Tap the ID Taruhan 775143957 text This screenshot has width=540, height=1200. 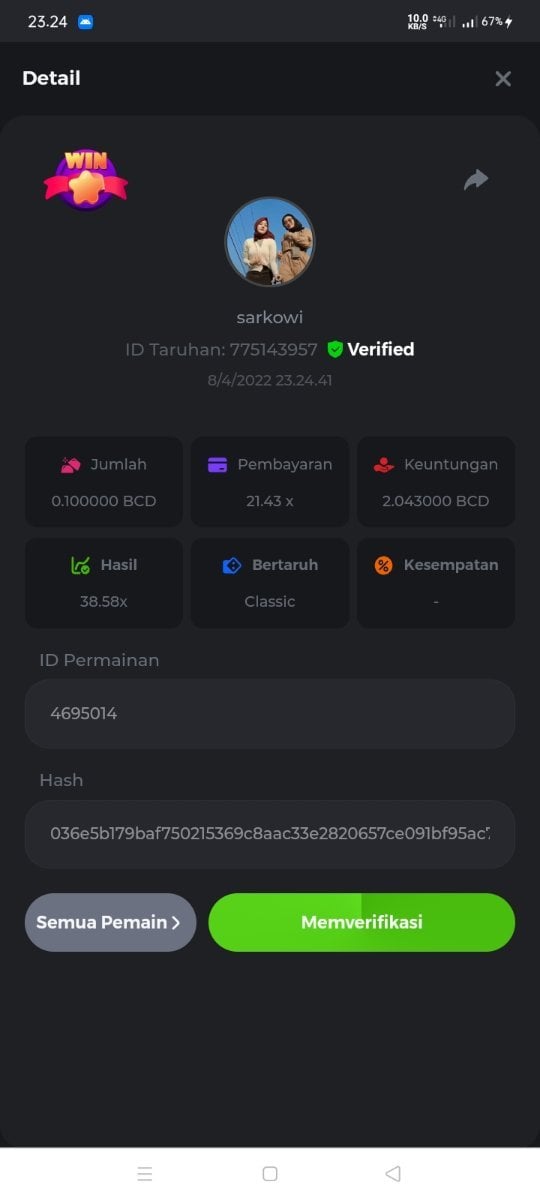(x=221, y=349)
